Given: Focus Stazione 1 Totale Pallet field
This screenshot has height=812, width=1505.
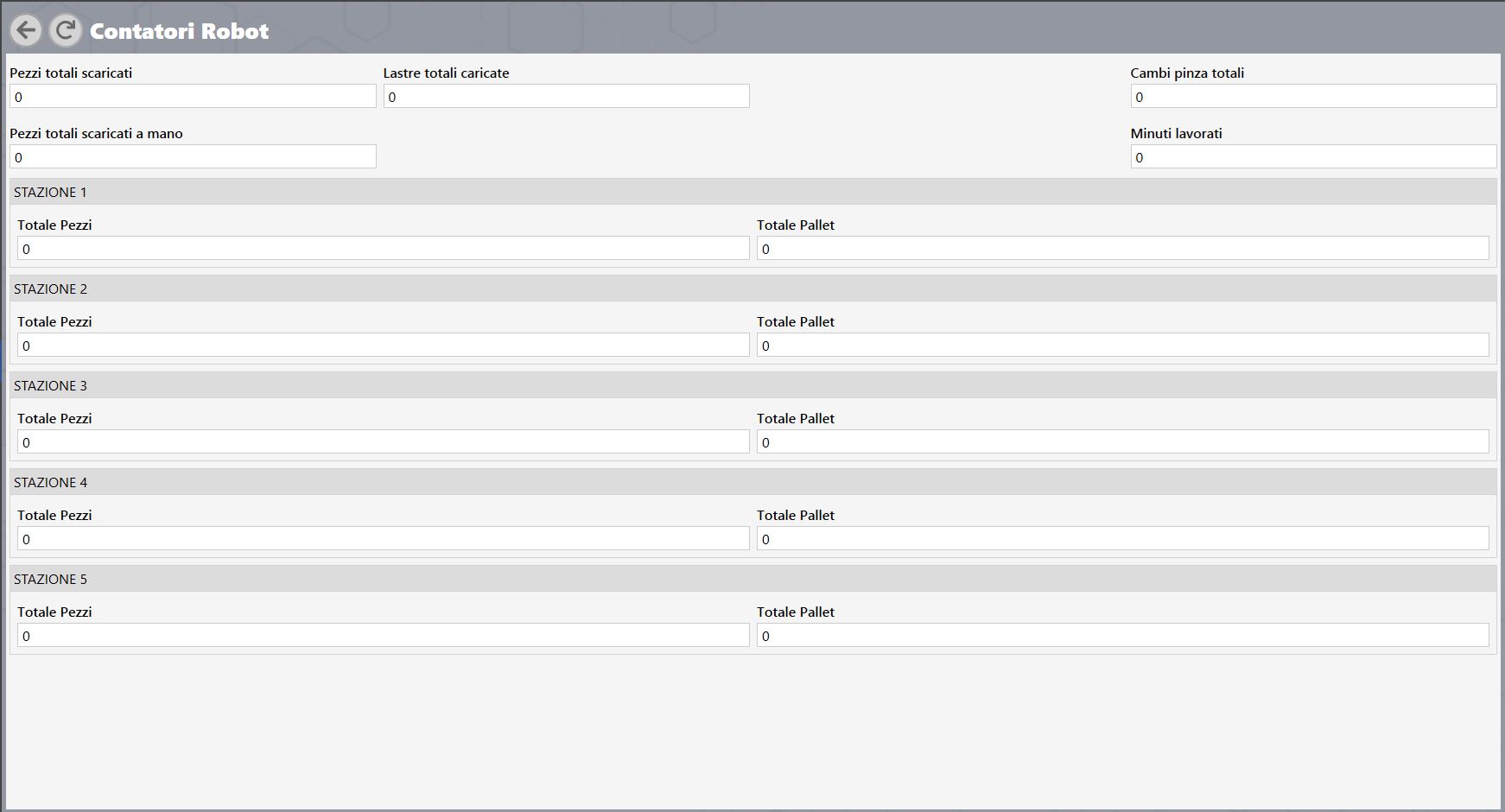Looking at the screenshot, I should [1123, 248].
